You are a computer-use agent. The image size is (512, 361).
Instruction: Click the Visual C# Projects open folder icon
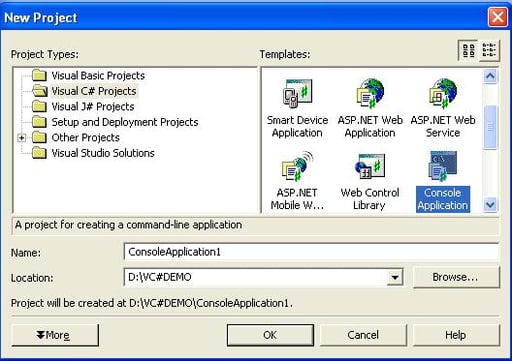(40, 91)
